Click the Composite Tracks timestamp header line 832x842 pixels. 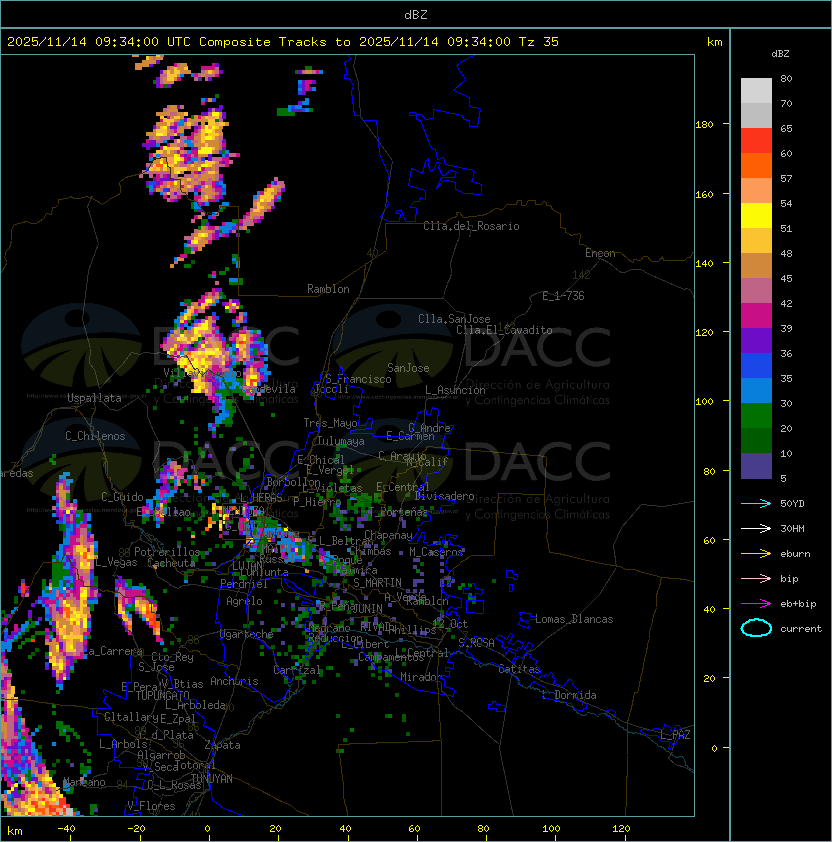[x=283, y=42]
